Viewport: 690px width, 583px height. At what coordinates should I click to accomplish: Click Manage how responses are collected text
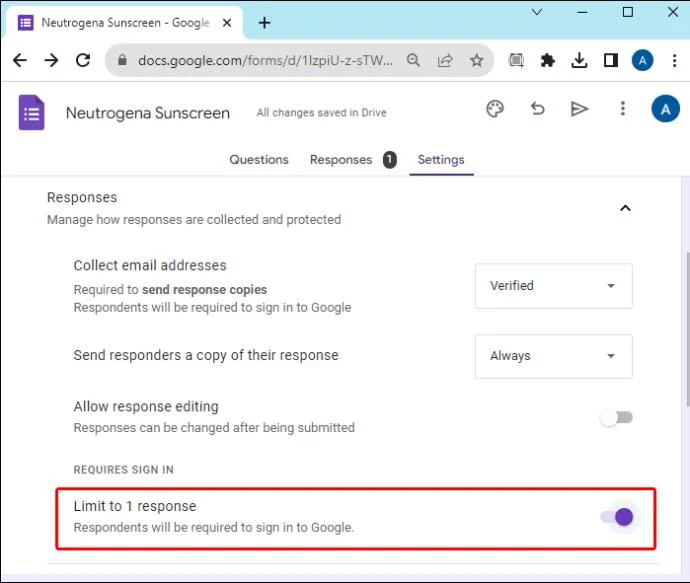point(194,219)
